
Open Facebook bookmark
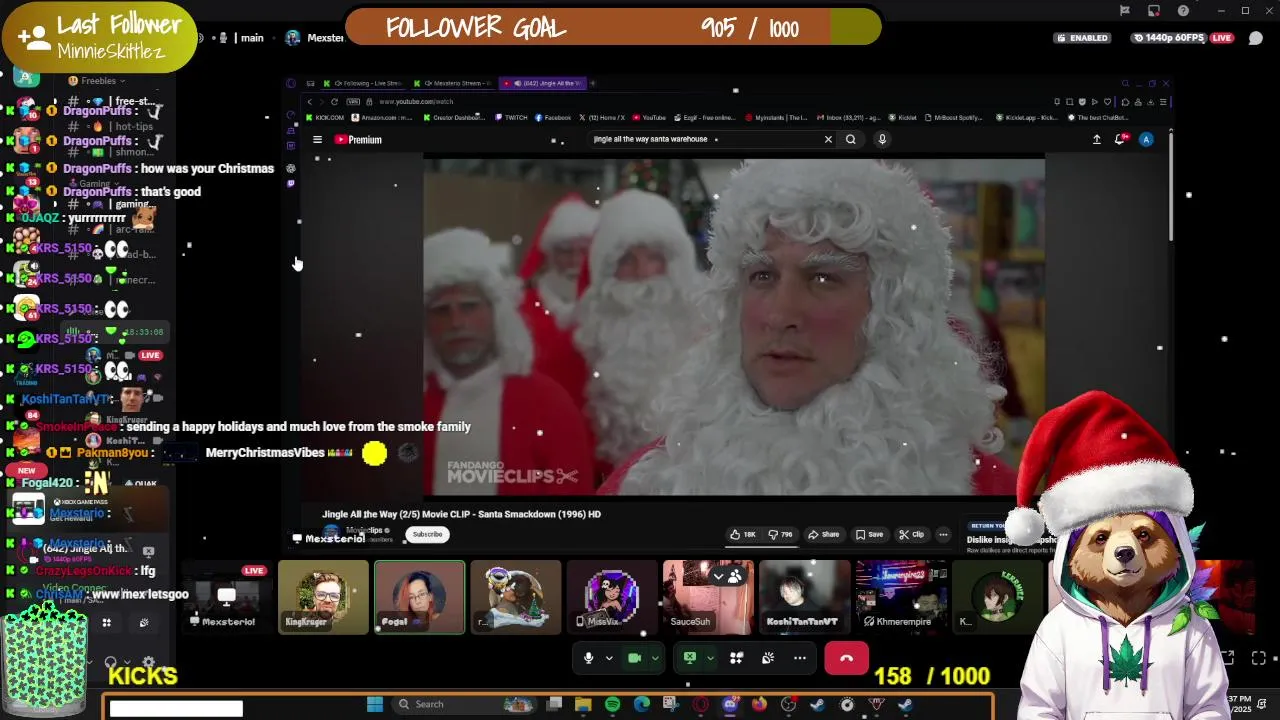tap(553, 118)
